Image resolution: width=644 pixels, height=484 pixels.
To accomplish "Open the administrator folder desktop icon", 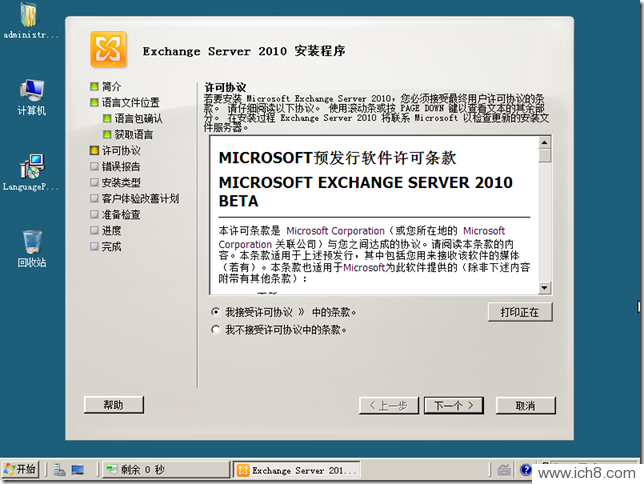I will (29, 21).
